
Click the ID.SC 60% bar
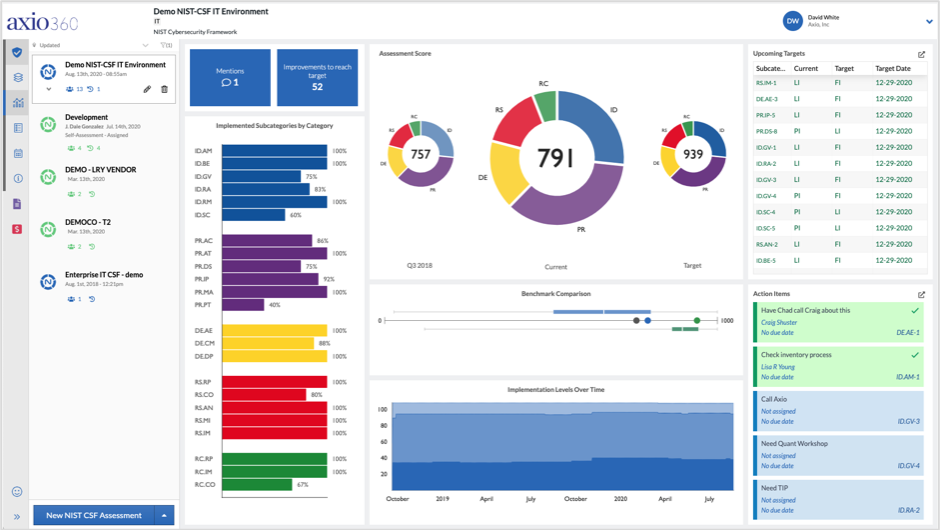[x=254, y=215]
